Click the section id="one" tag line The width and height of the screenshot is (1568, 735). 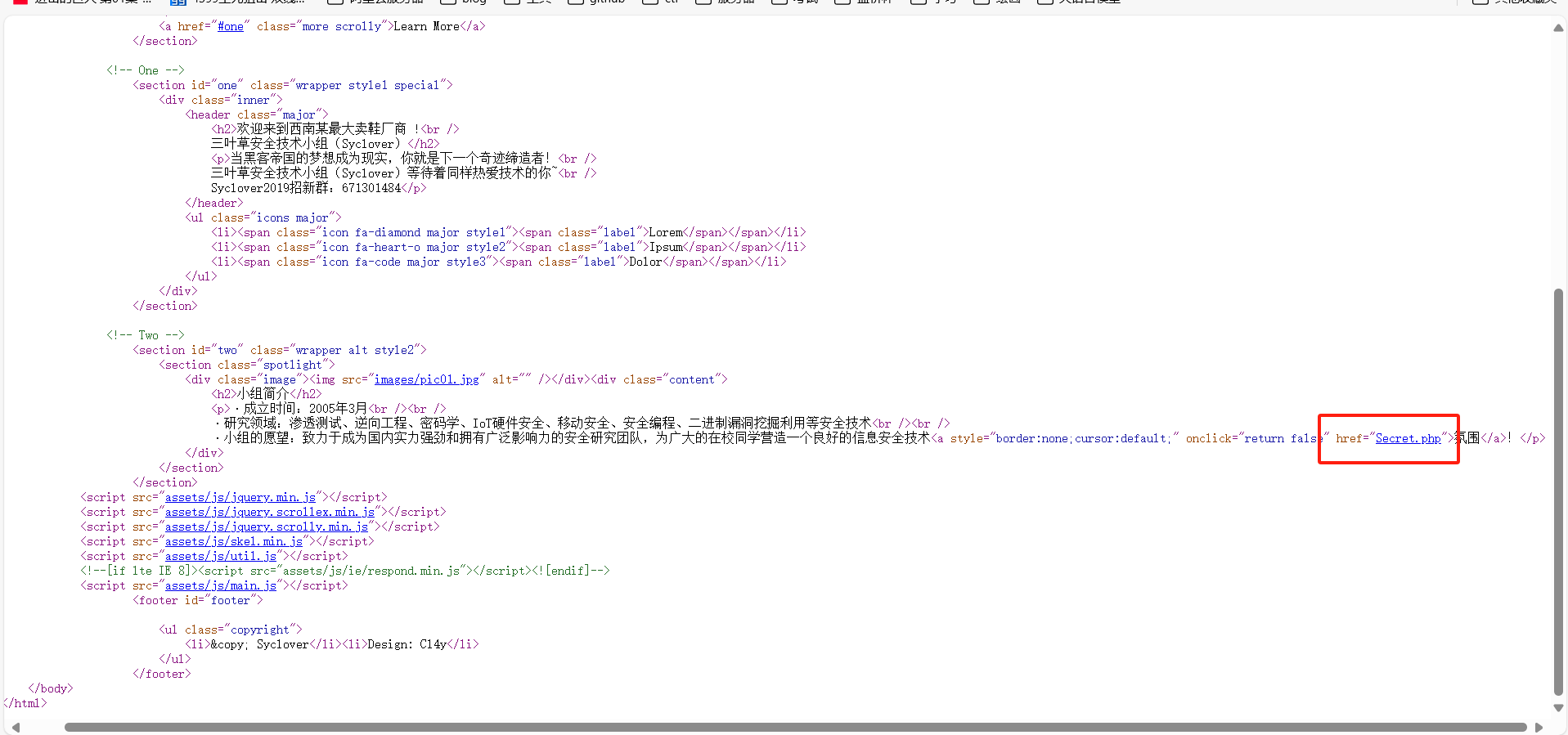(293, 85)
